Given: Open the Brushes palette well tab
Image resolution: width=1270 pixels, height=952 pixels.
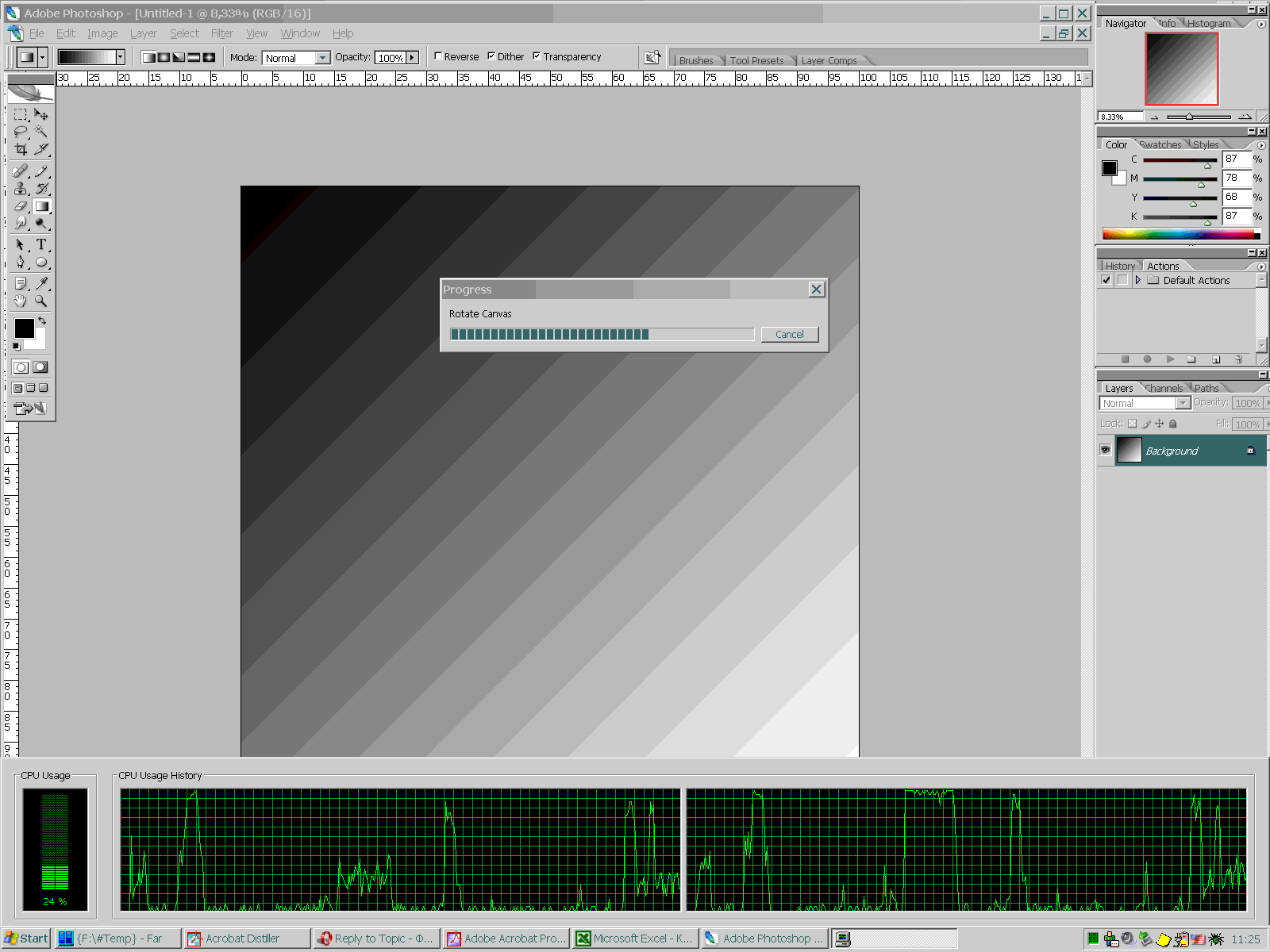Looking at the screenshot, I should tap(696, 60).
